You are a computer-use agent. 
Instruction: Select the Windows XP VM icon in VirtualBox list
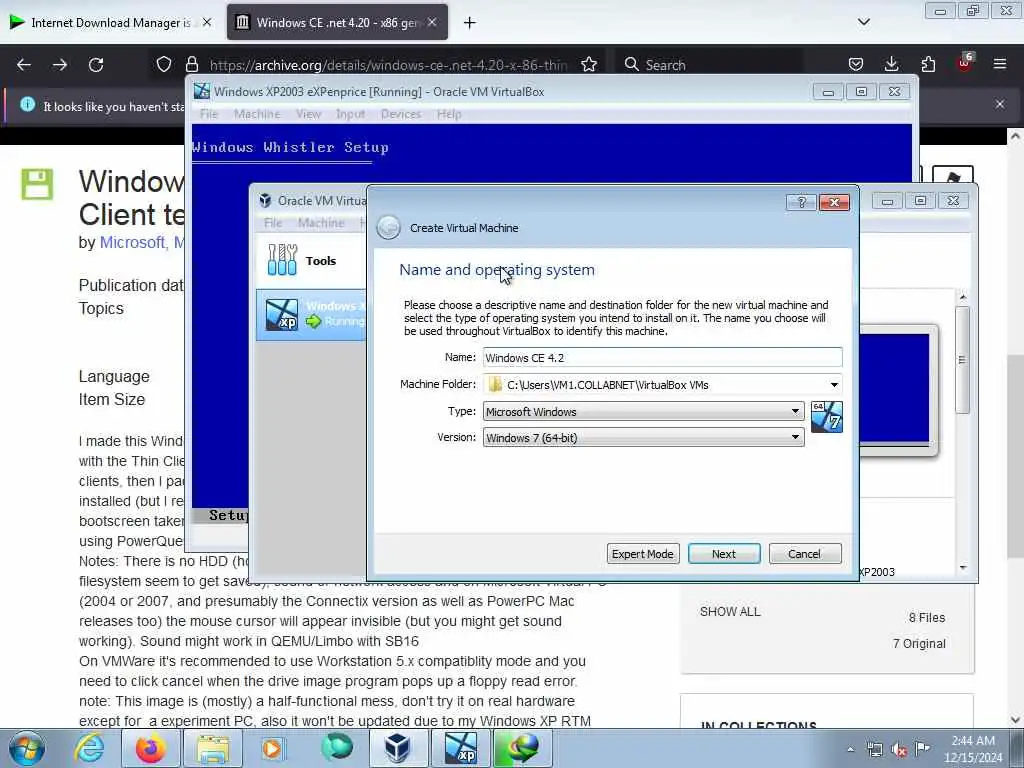281,315
